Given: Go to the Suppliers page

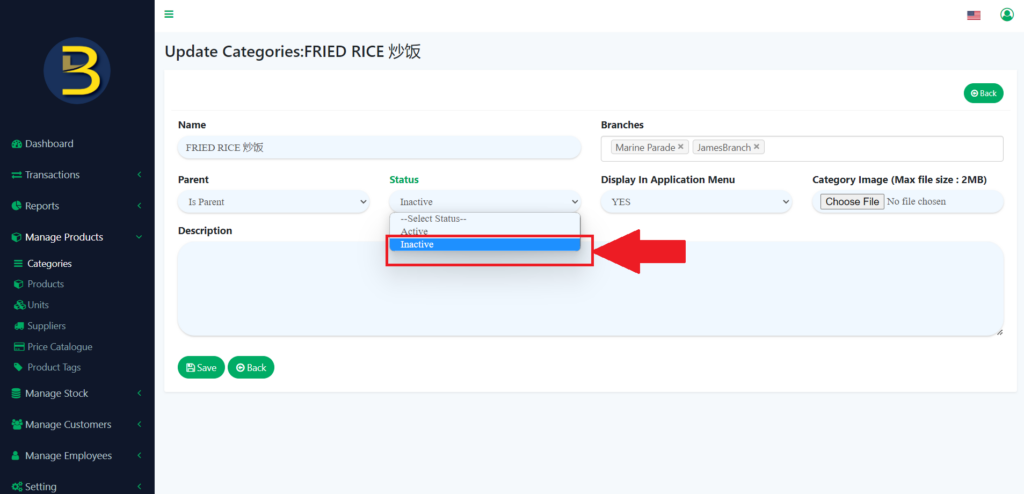Looking at the screenshot, I should (x=46, y=326).
